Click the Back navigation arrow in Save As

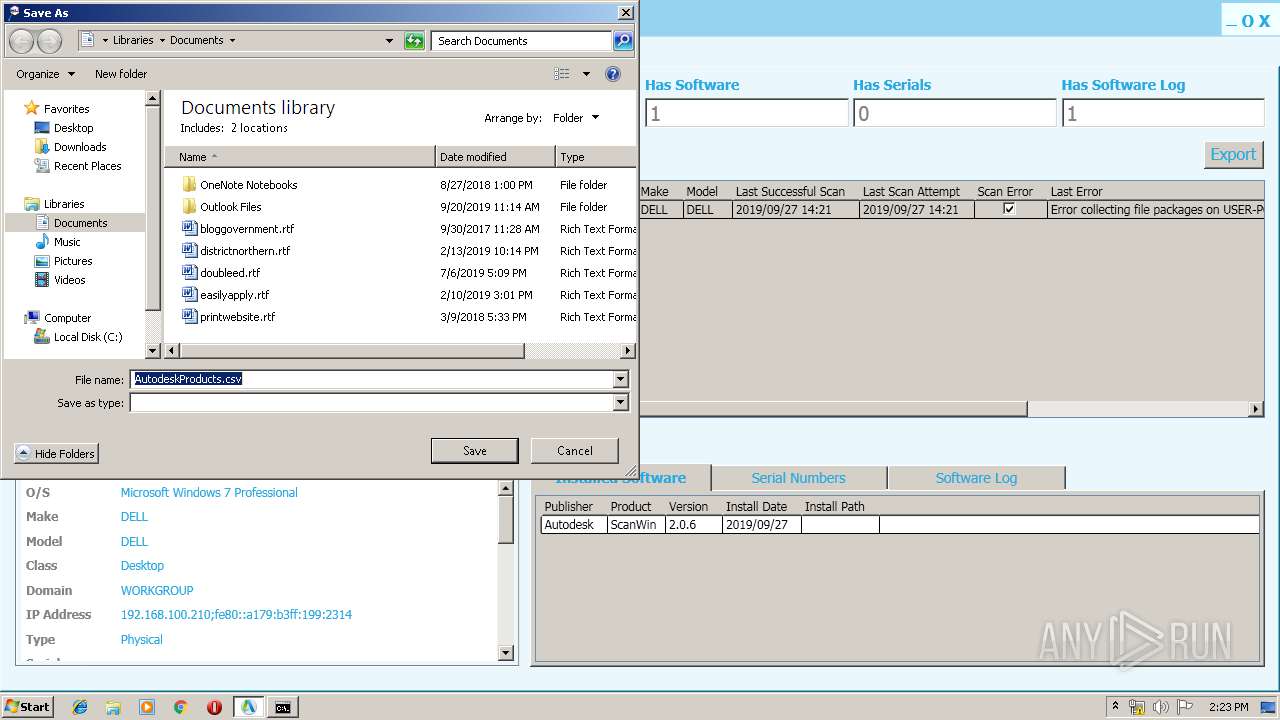tap(22, 41)
